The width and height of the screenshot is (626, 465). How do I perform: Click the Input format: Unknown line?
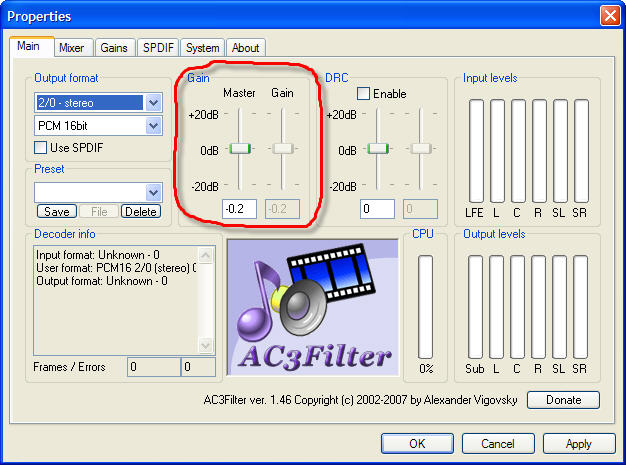pos(98,255)
